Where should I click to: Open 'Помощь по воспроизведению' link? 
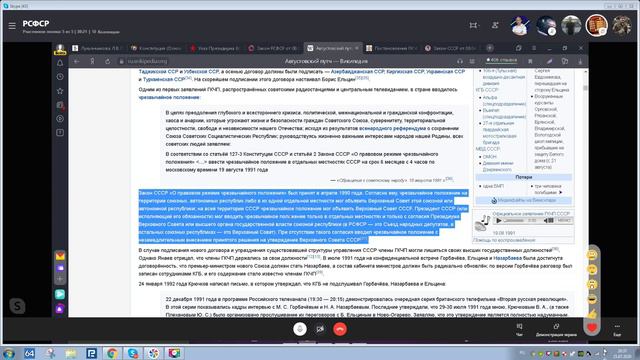[504, 240]
